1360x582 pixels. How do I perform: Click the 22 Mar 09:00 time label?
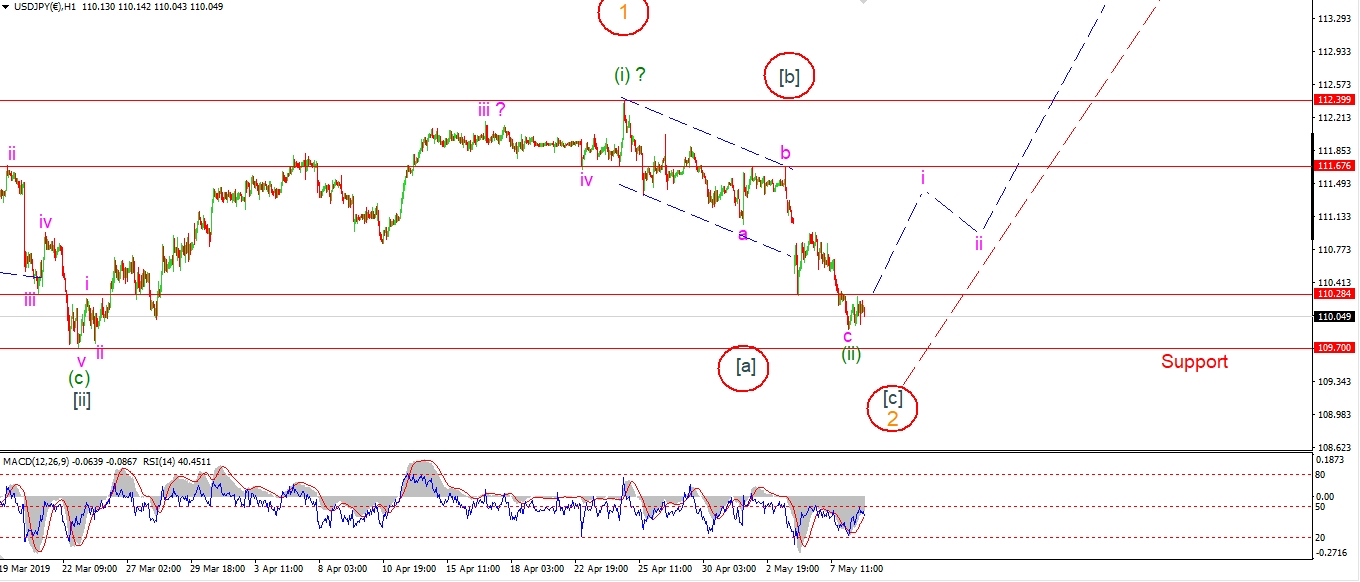click(x=90, y=568)
